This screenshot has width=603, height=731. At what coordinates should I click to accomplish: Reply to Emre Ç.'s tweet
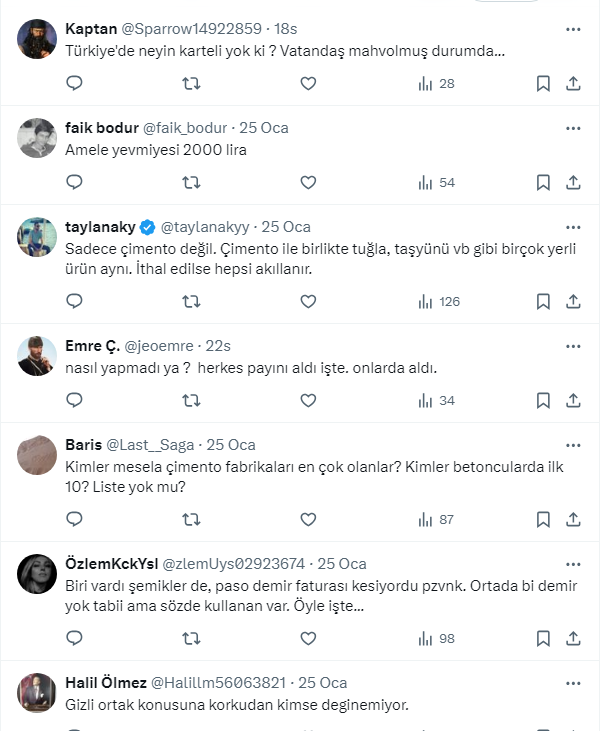point(74,400)
